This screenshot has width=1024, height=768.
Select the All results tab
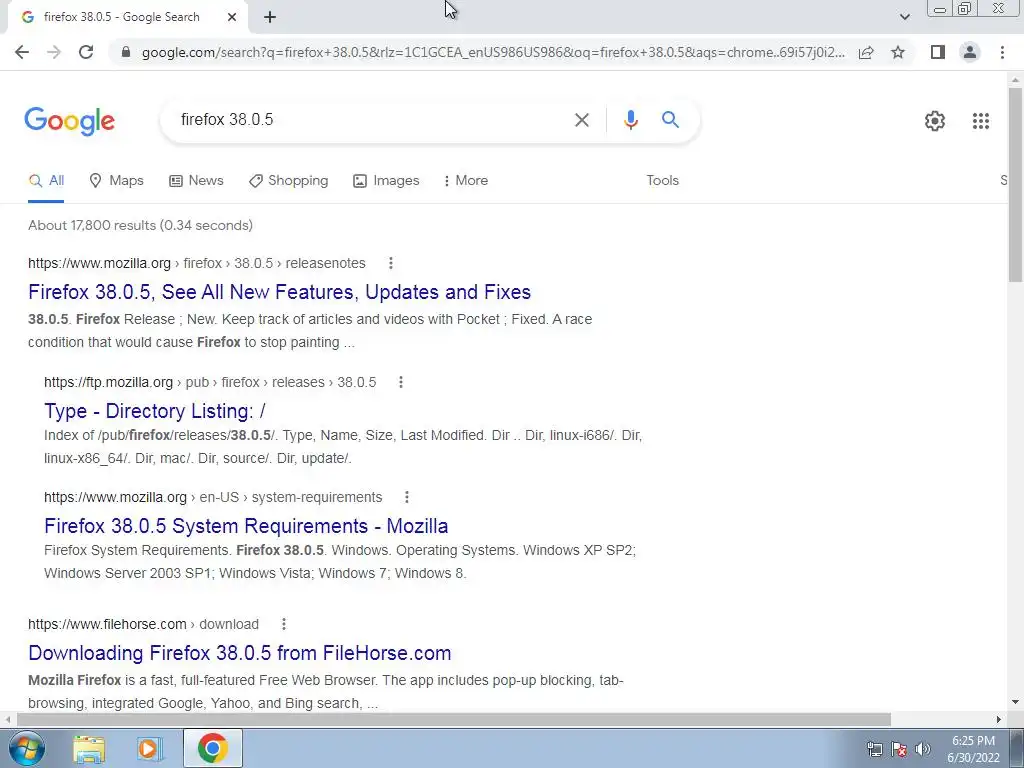(46, 181)
